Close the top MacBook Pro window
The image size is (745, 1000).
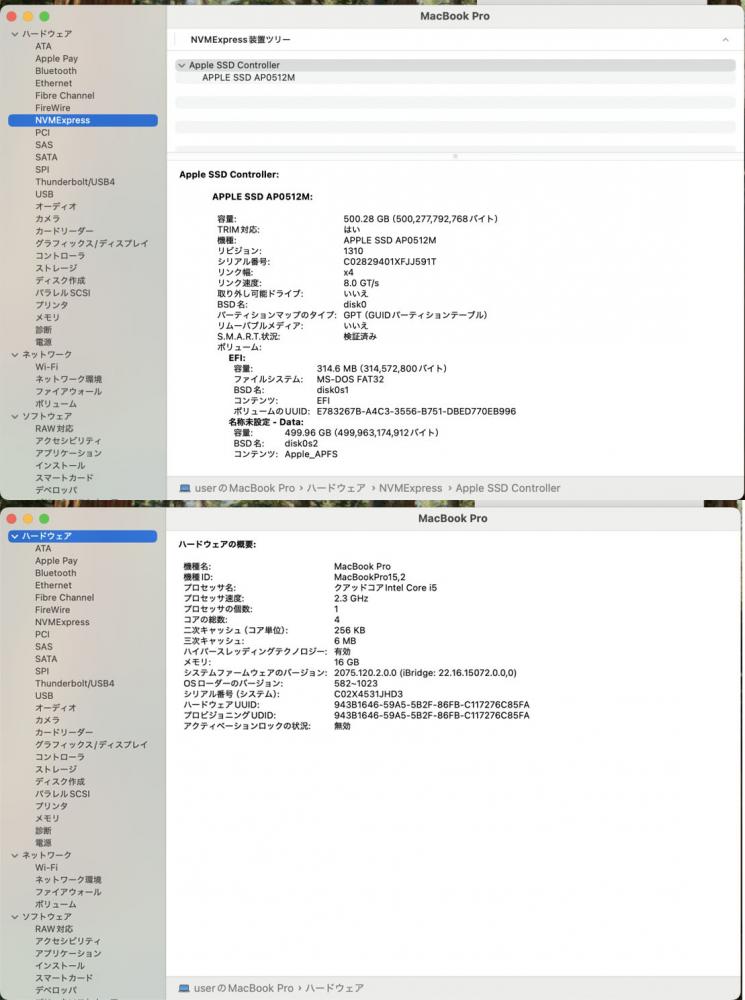[x=11, y=16]
